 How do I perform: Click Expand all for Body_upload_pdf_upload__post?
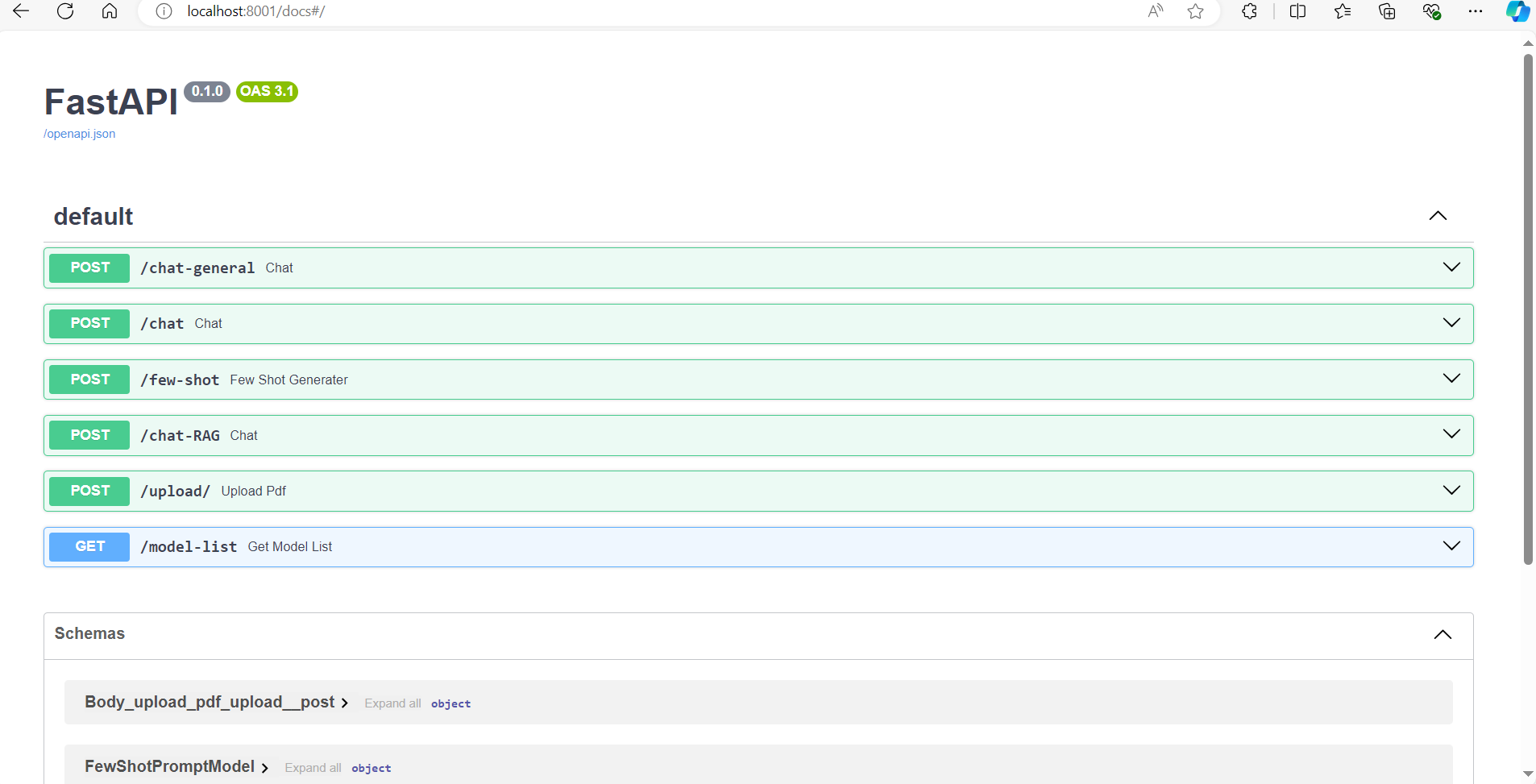click(x=392, y=703)
